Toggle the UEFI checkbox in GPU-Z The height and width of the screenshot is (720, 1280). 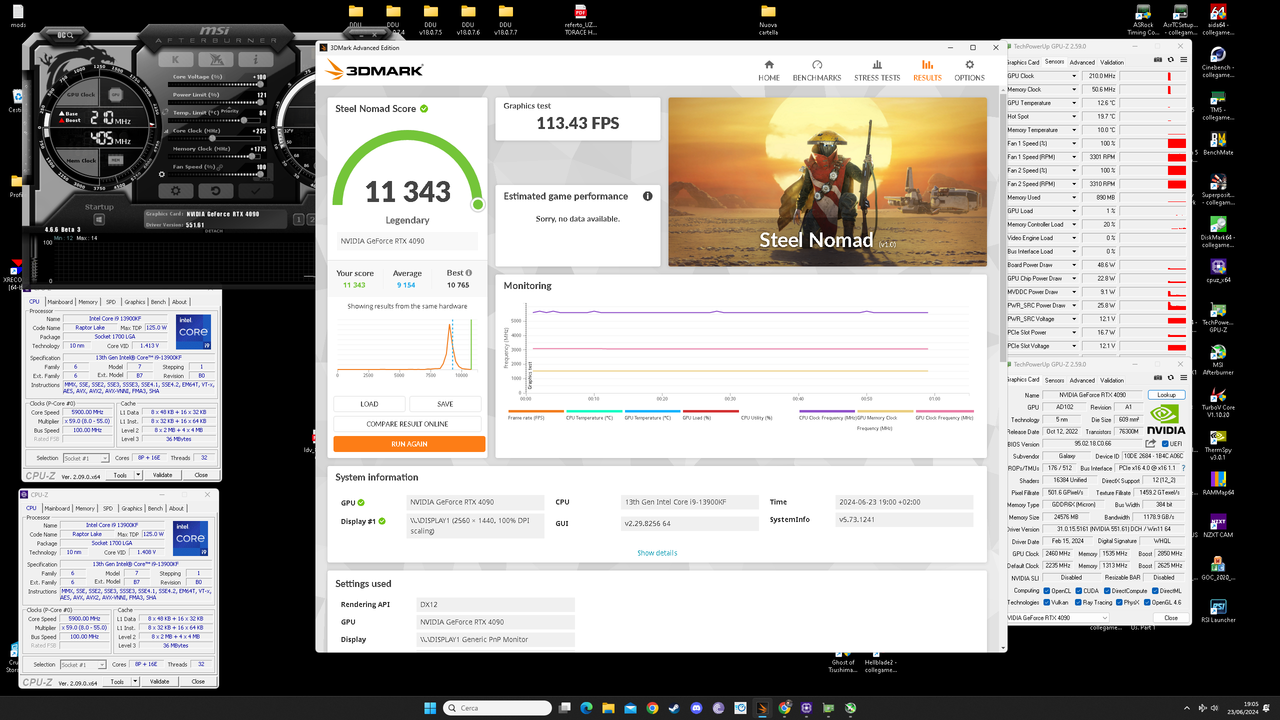point(1165,444)
